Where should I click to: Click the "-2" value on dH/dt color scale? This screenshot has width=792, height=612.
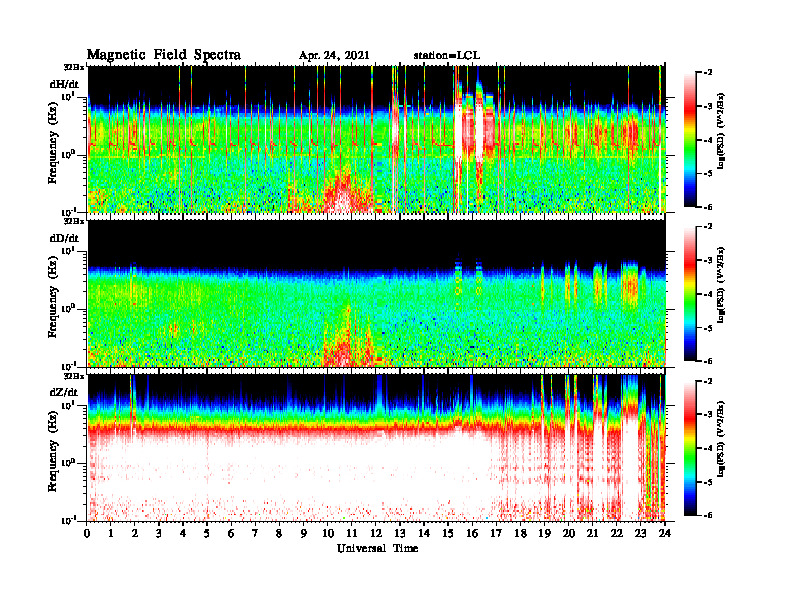(708, 73)
